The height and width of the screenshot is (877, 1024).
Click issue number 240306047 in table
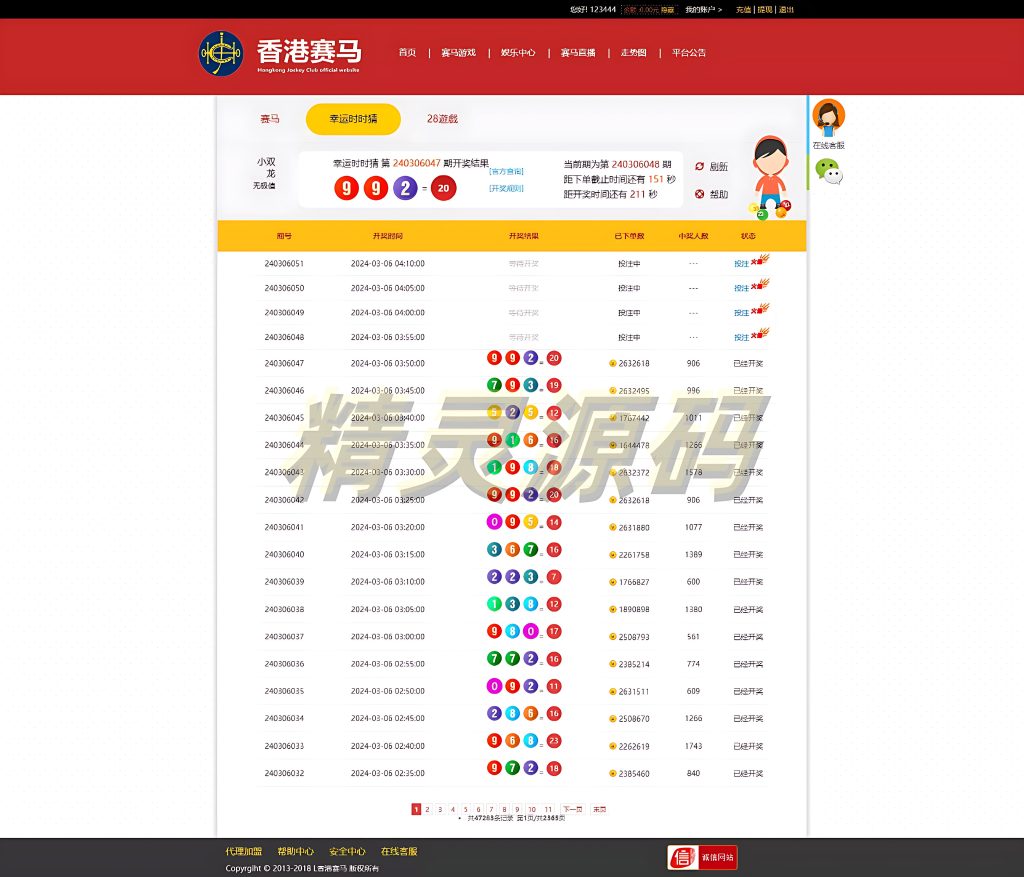pos(284,364)
